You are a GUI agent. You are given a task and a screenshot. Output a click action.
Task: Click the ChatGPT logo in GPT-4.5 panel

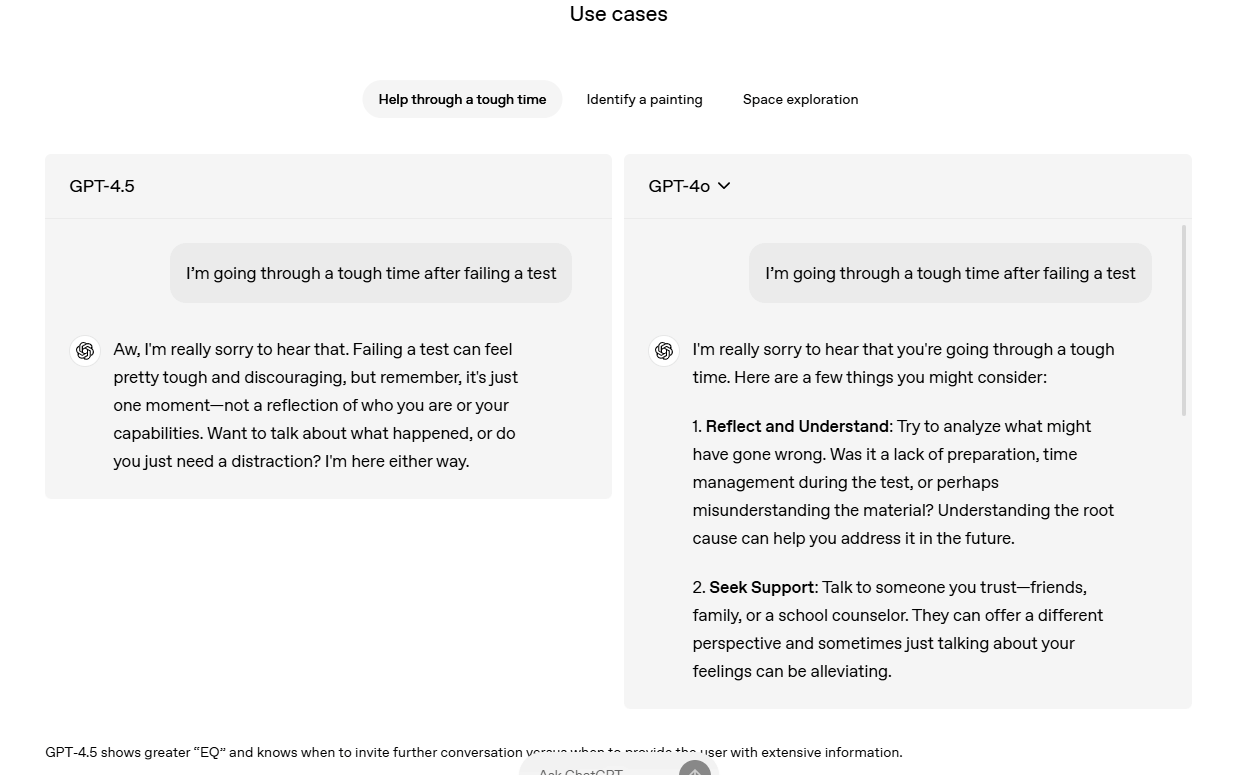pyautogui.click(x=85, y=351)
